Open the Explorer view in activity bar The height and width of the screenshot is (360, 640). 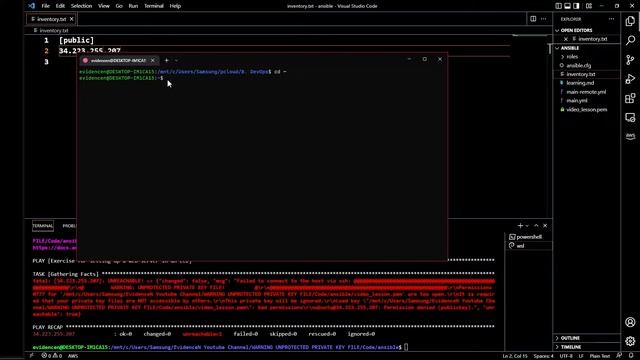pyautogui.click(x=630, y=21)
